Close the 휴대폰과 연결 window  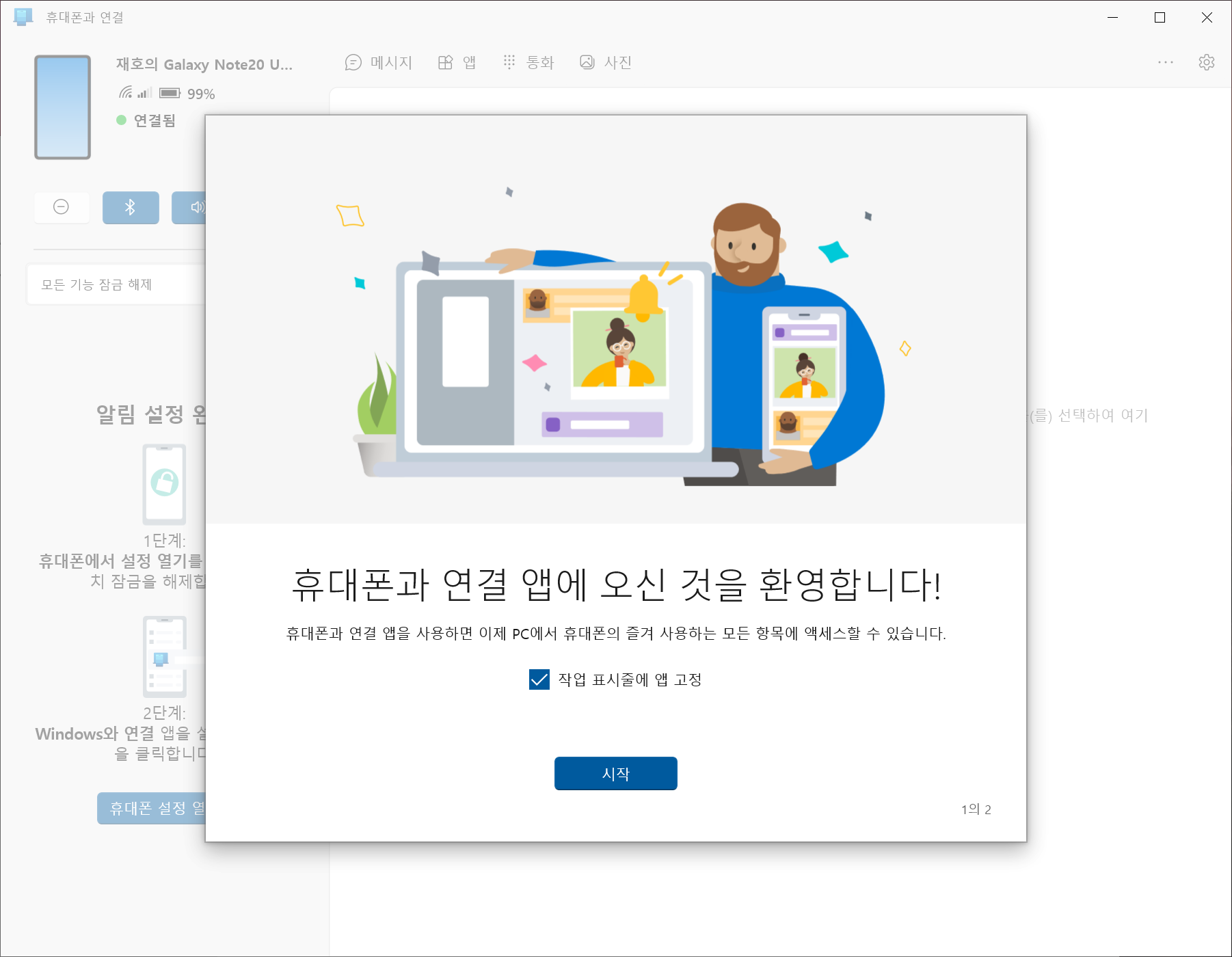pyautogui.click(x=1207, y=18)
